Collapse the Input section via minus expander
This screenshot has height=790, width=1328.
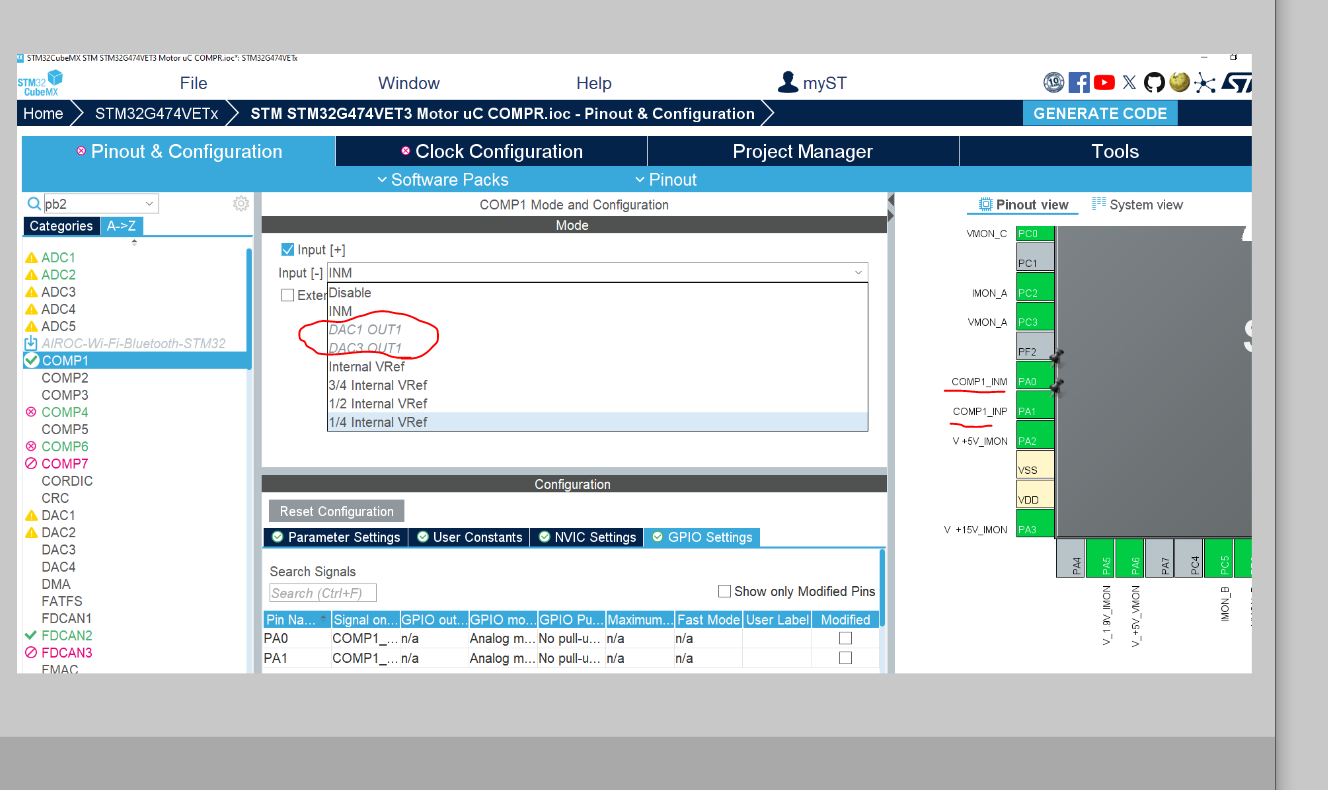(316, 272)
